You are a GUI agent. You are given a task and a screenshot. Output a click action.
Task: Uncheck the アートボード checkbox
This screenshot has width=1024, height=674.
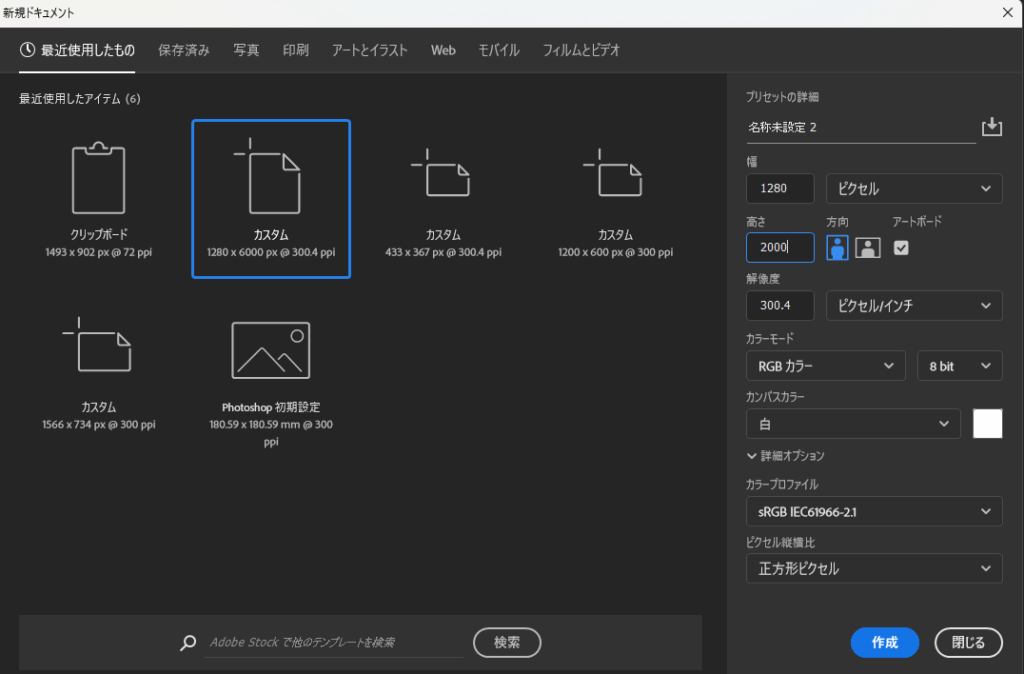tap(901, 248)
